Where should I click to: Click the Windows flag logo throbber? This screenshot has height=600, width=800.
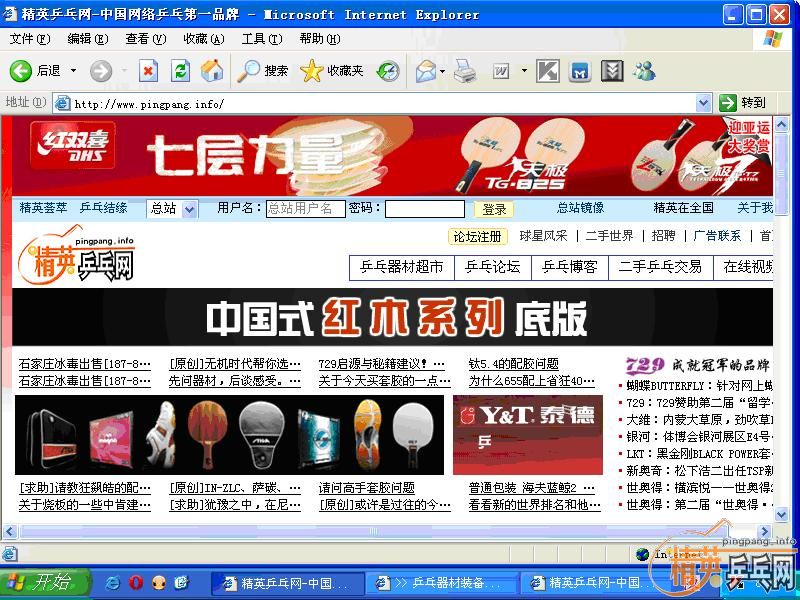tap(772, 39)
